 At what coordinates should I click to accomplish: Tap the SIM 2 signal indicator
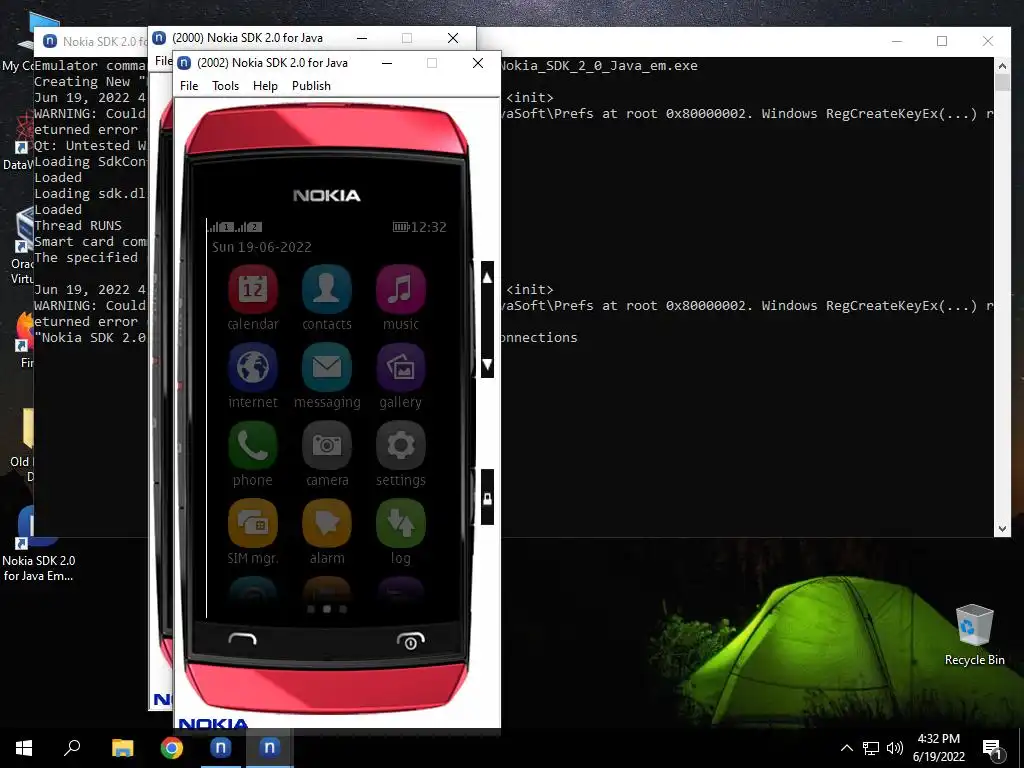(249, 227)
